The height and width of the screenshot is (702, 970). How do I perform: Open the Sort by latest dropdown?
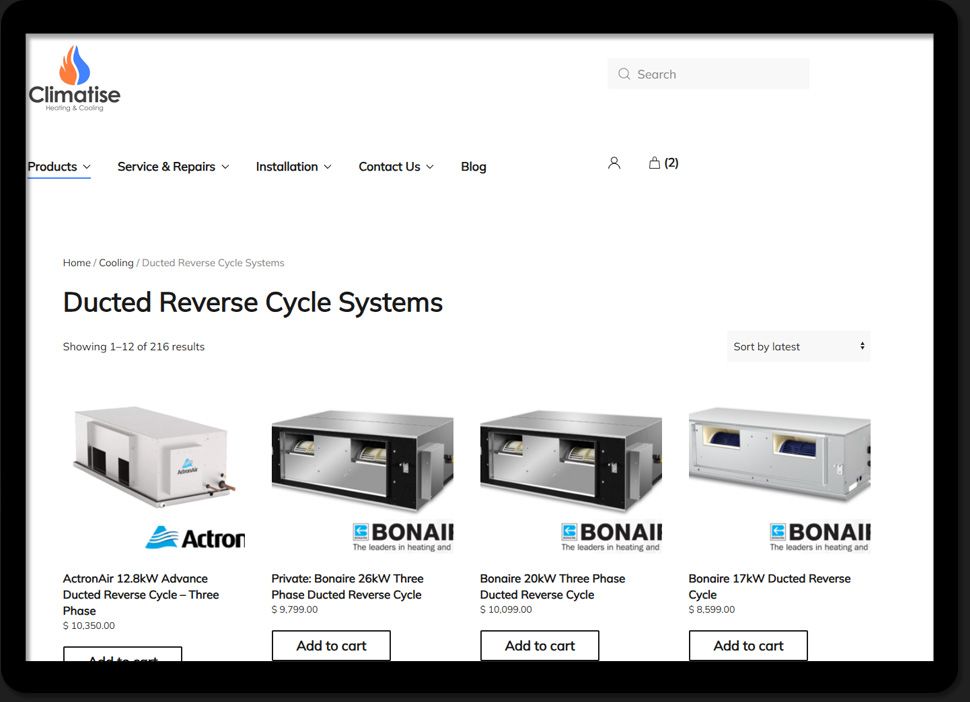pyautogui.click(x=798, y=347)
